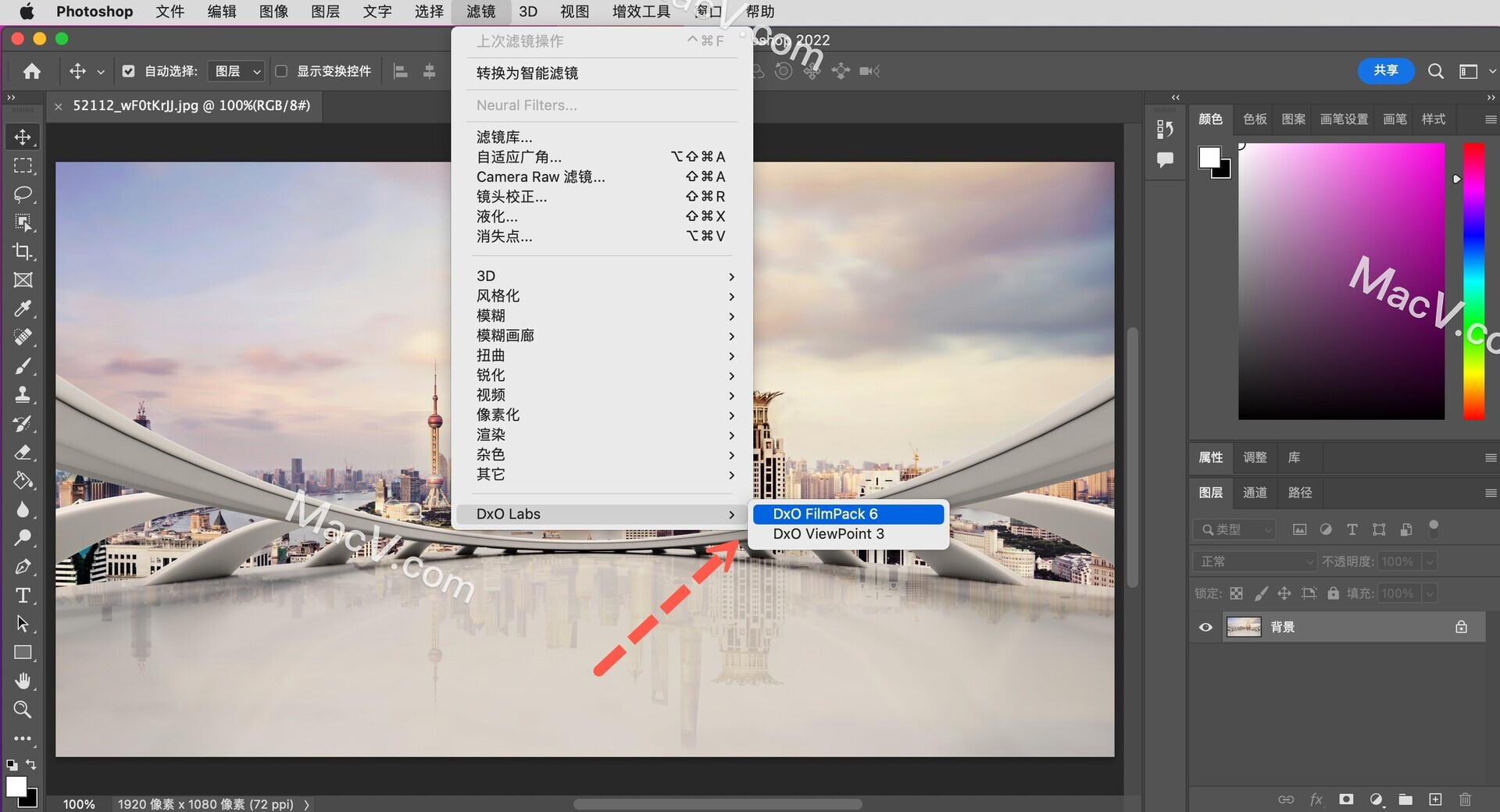The height and width of the screenshot is (812, 1500).
Task: Open the search magnifier in top bar
Action: click(x=1435, y=71)
